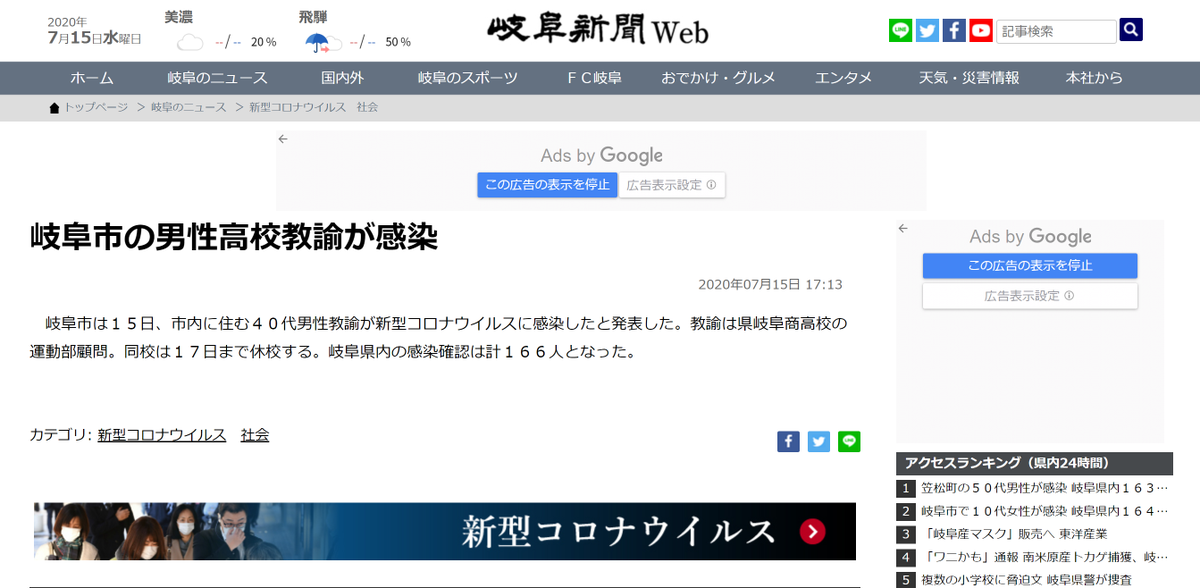Click the 美濃 weather region label
This screenshot has width=1200, height=588.
(178, 17)
